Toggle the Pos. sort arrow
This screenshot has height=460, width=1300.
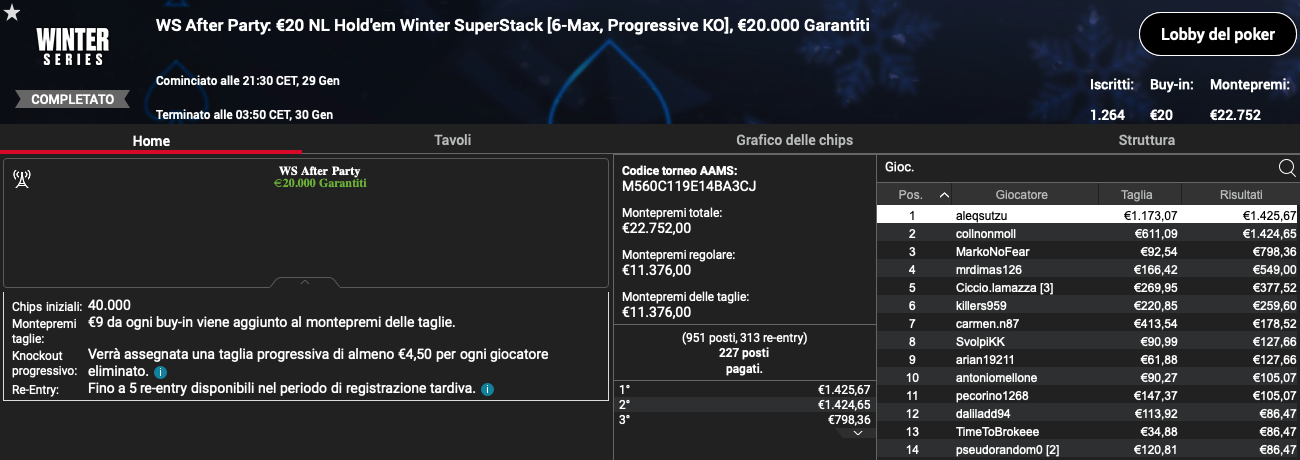(944, 195)
